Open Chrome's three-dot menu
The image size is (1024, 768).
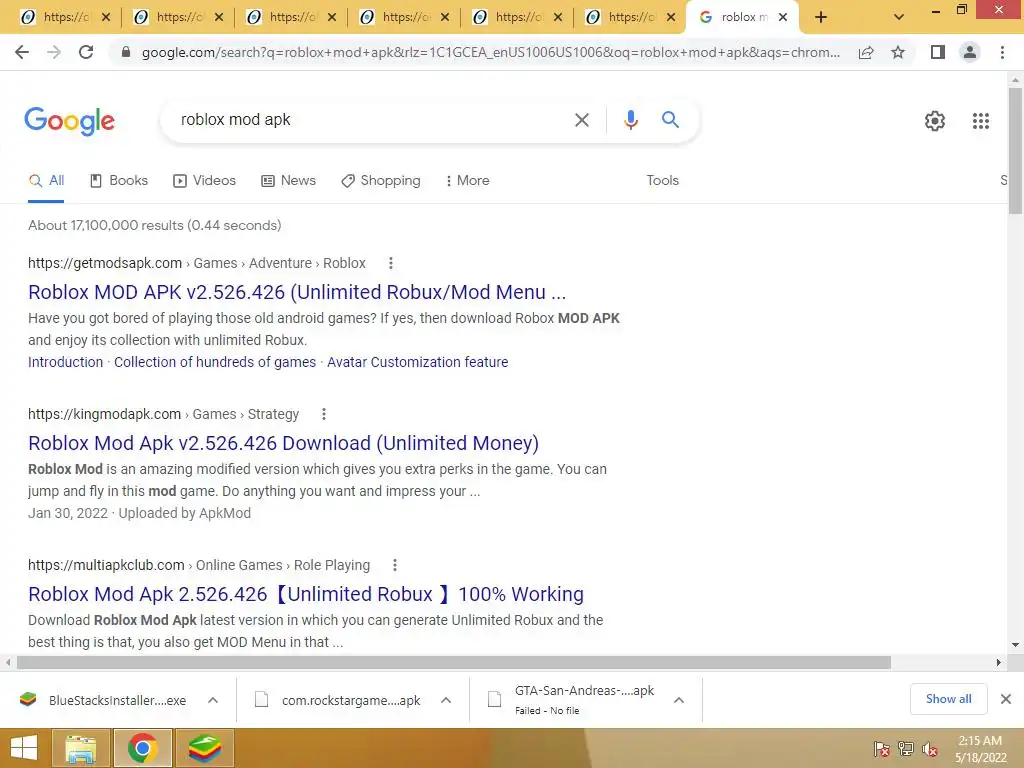(x=1002, y=52)
